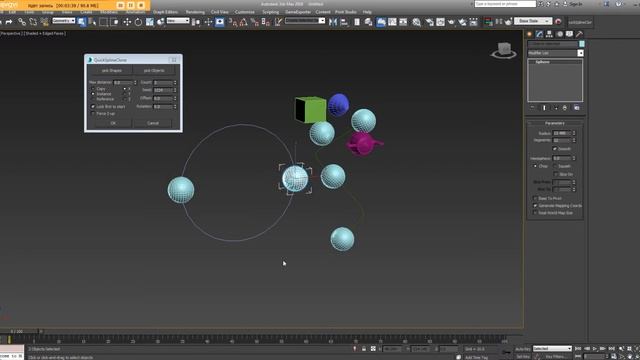Activate the Select and Rotate tool
This screenshot has height=360, width=640.
pyautogui.click(x=138, y=22)
